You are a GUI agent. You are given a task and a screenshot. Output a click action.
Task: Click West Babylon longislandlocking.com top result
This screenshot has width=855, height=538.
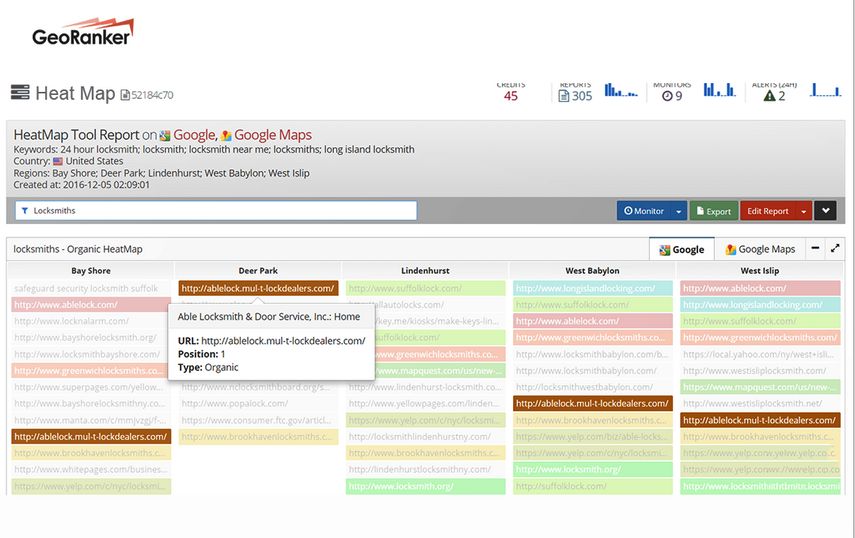coord(593,288)
